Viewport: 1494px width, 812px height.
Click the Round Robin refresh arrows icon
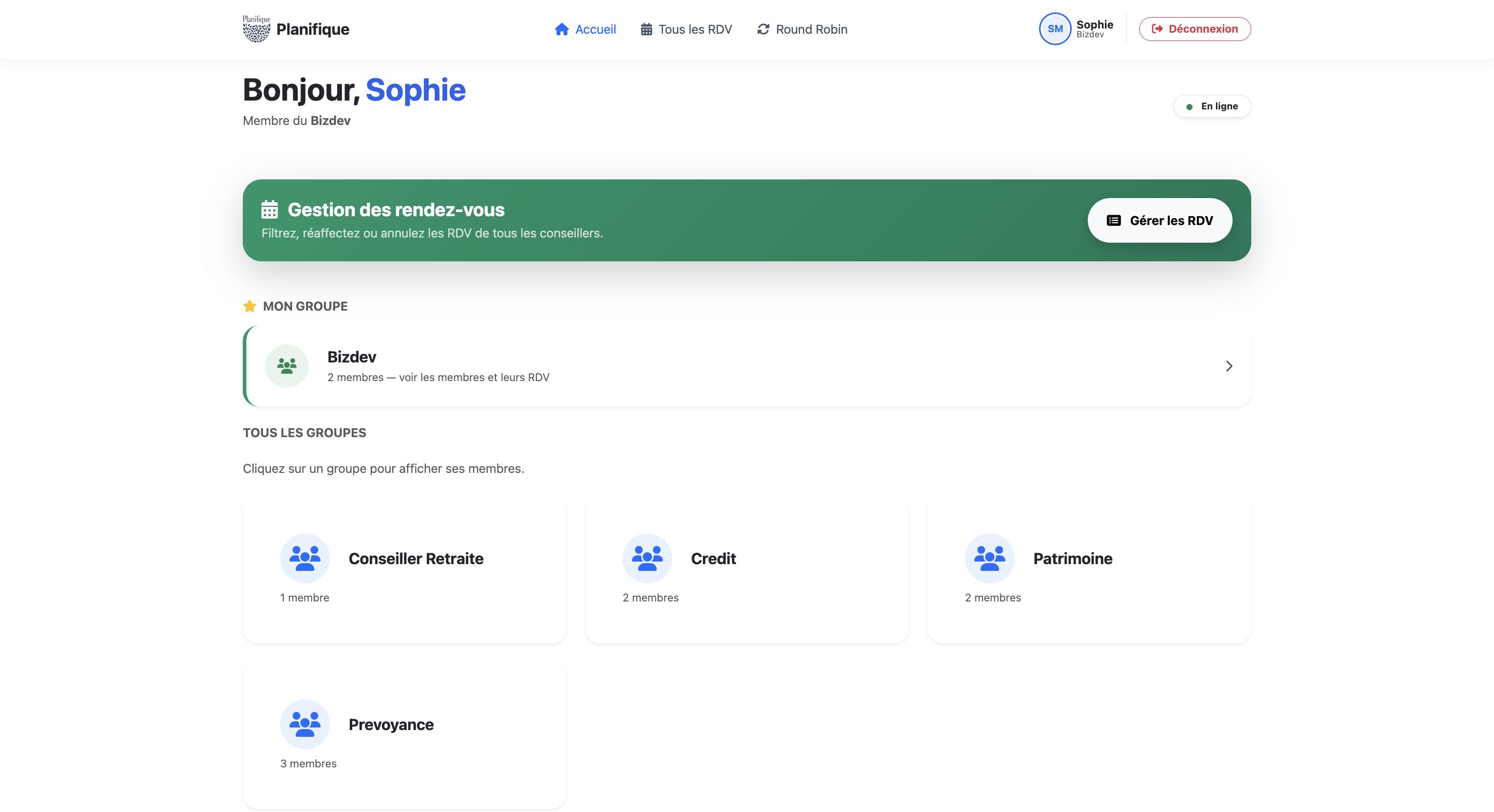tap(763, 29)
